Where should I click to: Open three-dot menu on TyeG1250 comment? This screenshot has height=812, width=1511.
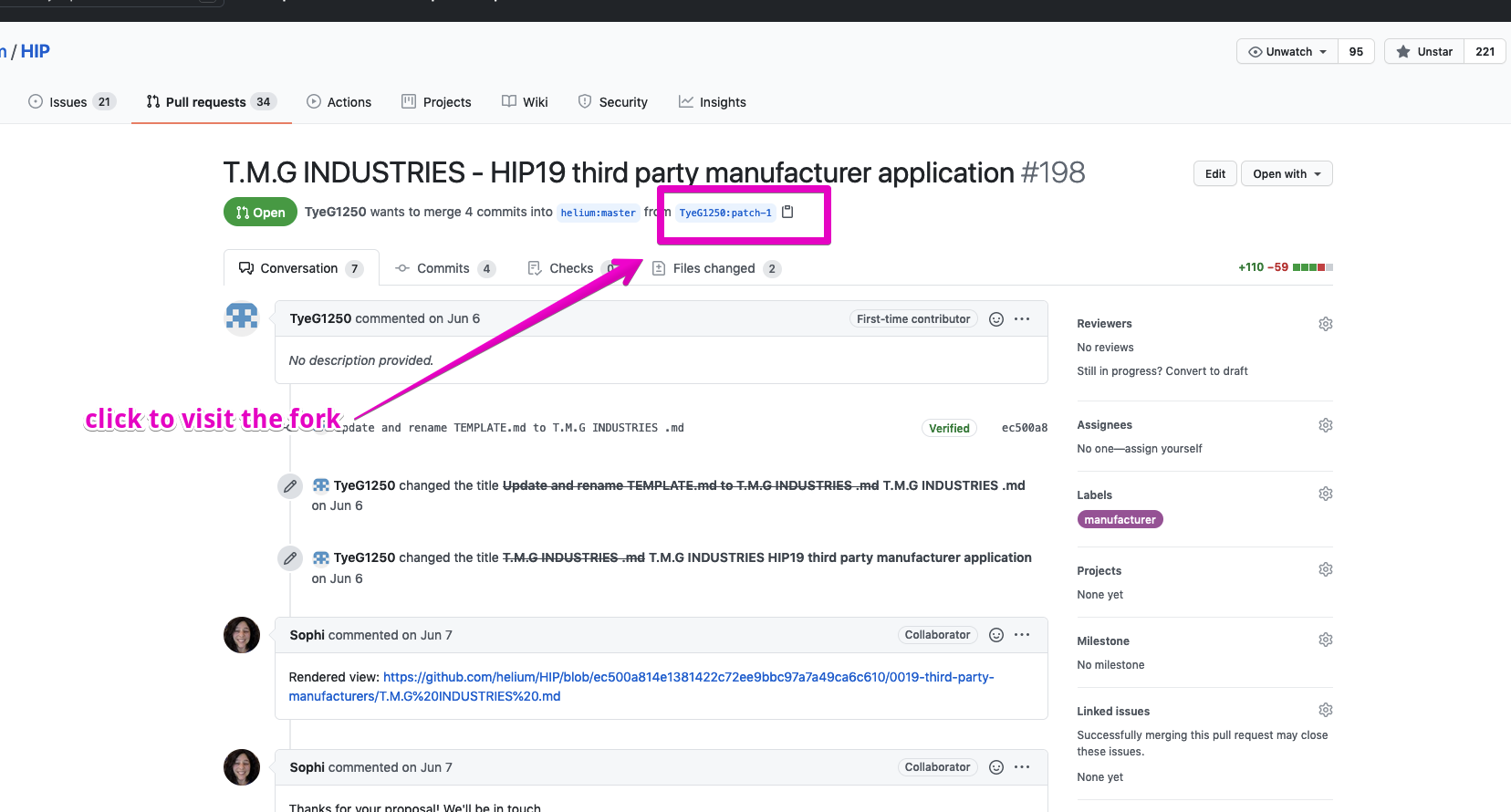(1022, 319)
